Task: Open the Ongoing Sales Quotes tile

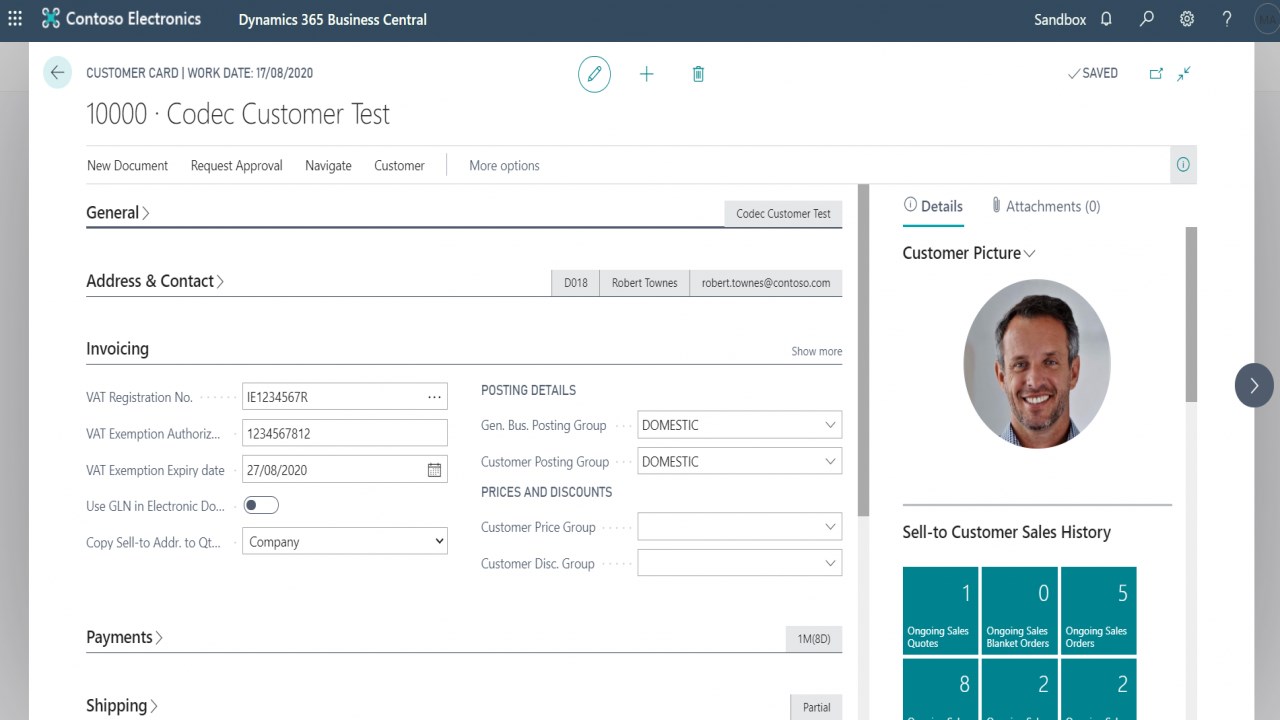Action: coord(940,611)
